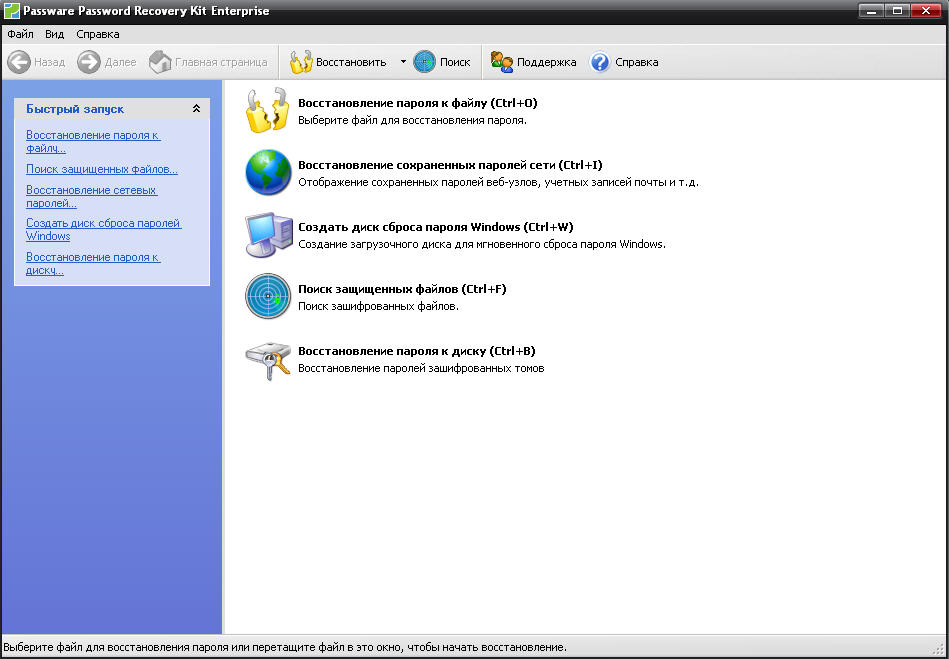Viewport: 949px width, 659px height.
Task: Open the Вид menu
Action: 54,34
